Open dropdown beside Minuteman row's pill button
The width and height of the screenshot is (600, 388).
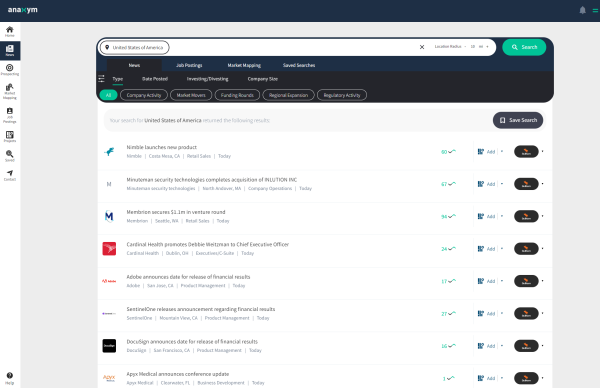[x=543, y=184]
